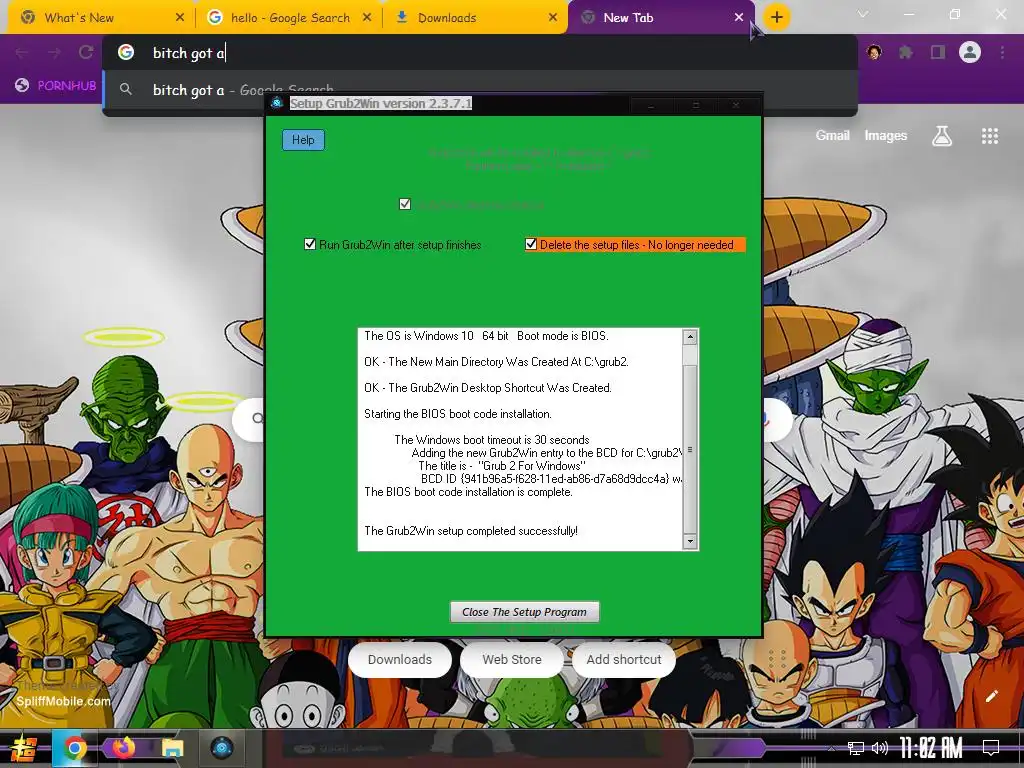This screenshot has height=768, width=1024.
Task: Reload the page with refresh icon
Action: 86,52
